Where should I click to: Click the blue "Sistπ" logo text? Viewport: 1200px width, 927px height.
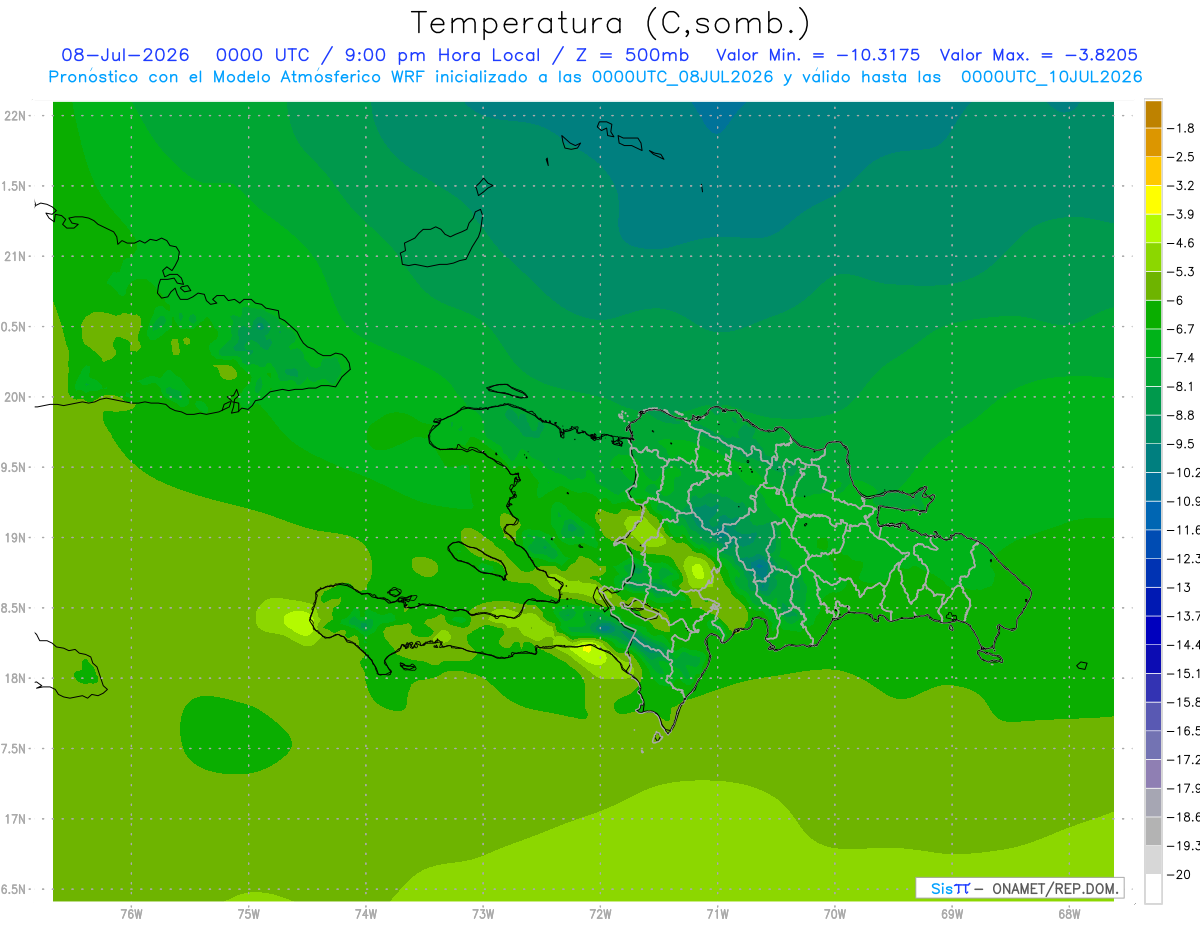pyautogui.click(x=950, y=888)
